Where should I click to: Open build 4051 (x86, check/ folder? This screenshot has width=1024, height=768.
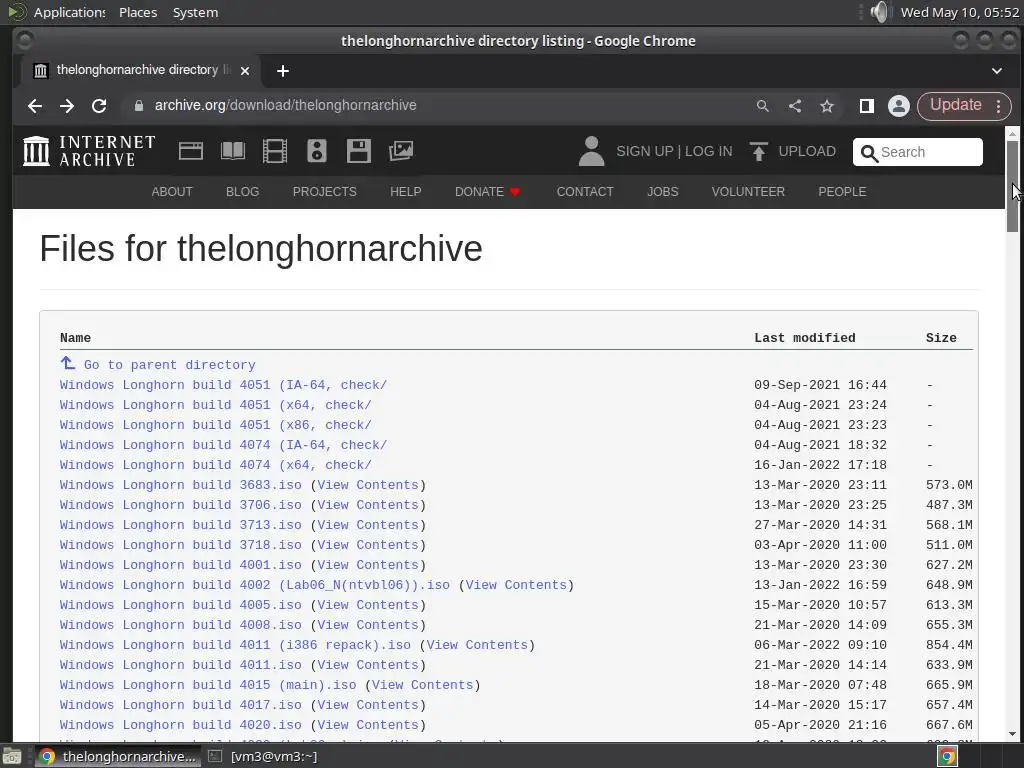pyautogui.click(x=216, y=425)
